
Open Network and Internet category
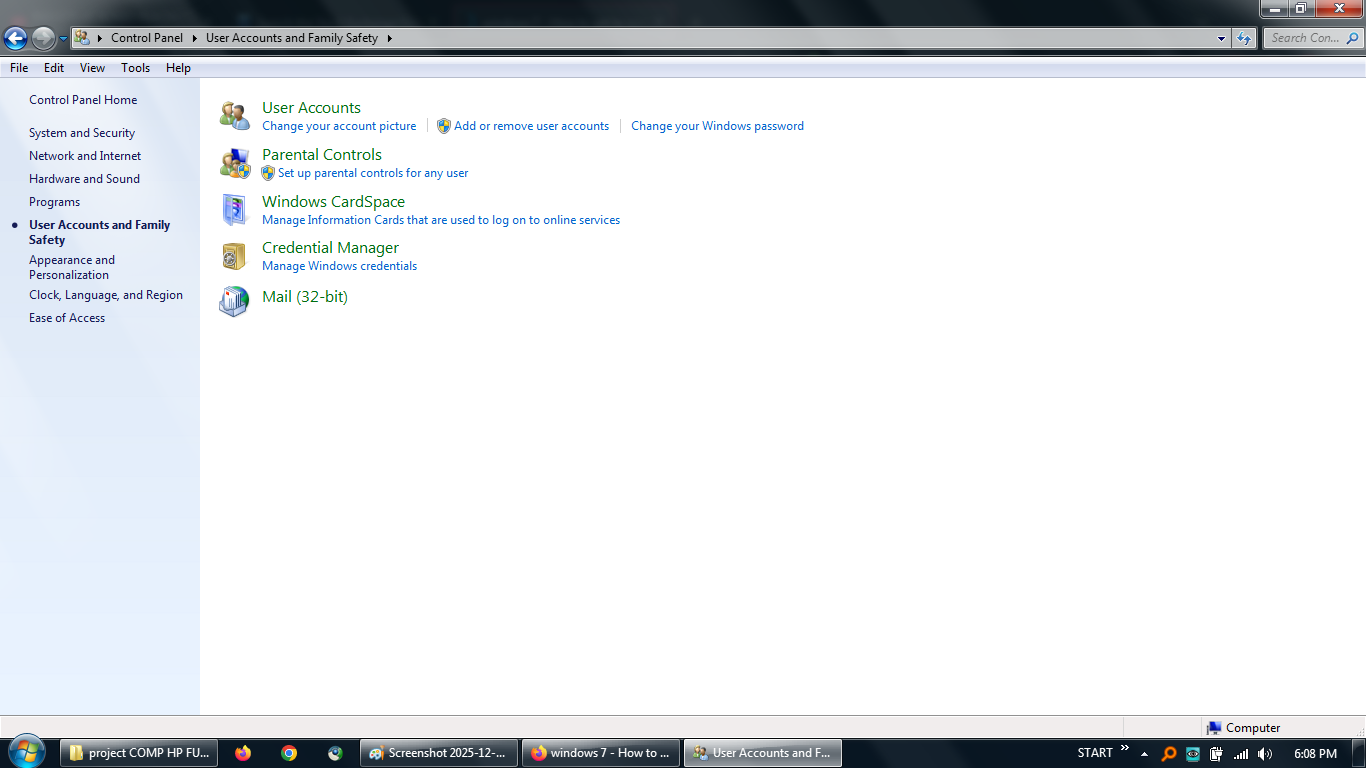85,156
